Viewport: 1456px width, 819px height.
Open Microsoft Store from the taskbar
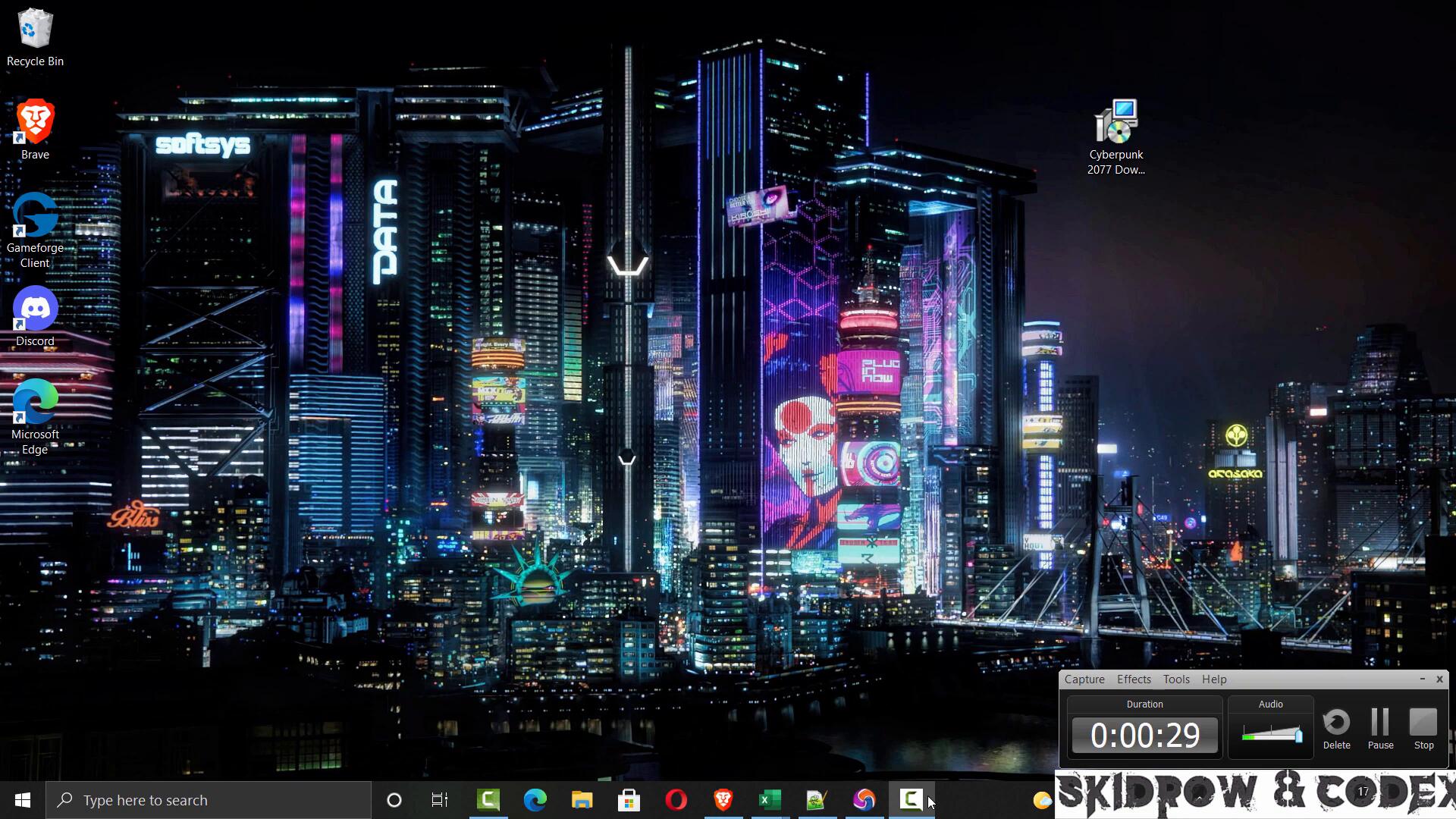pyautogui.click(x=629, y=800)
